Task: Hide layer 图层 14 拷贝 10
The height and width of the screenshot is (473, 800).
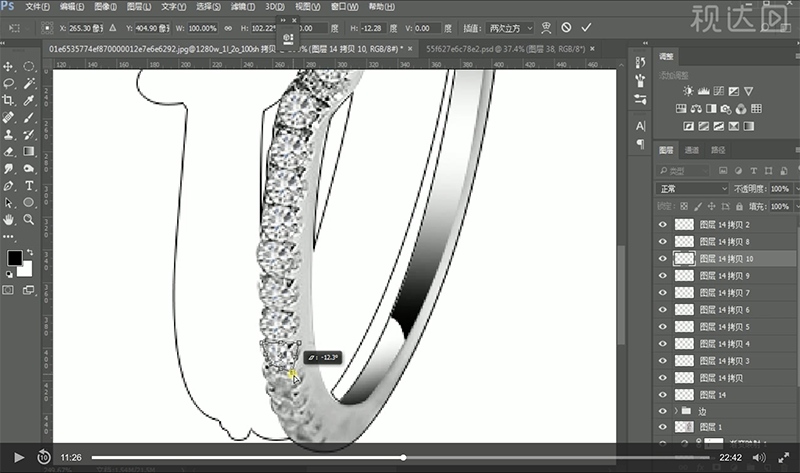Action: pyautogui.click(x=663, y=259)
